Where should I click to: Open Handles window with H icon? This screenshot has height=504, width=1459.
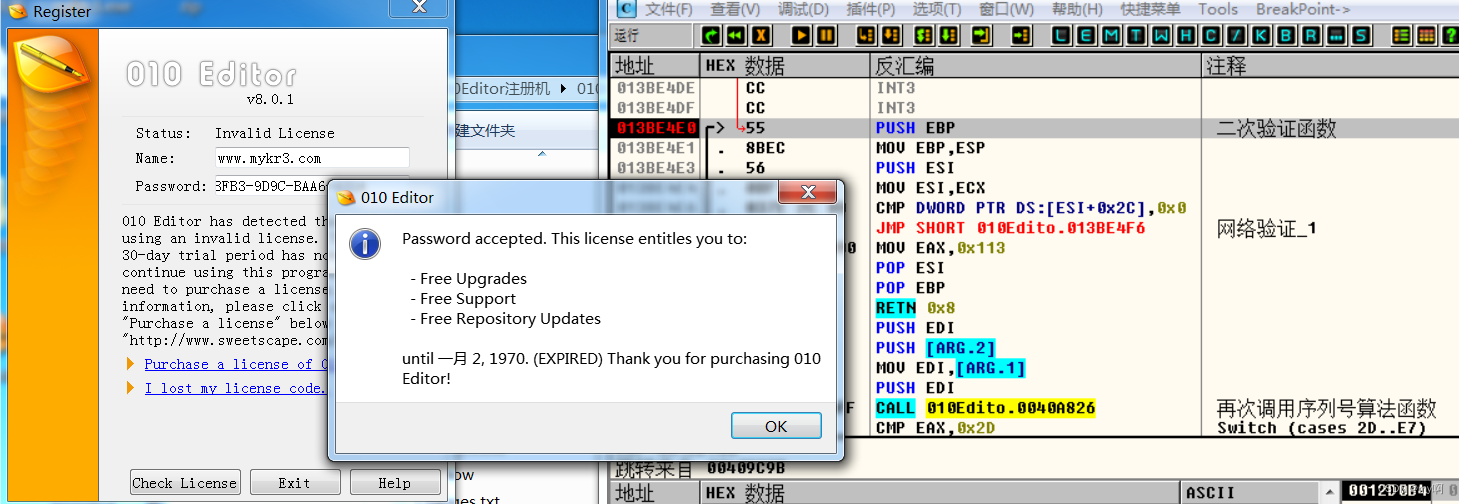[1187, 36]
